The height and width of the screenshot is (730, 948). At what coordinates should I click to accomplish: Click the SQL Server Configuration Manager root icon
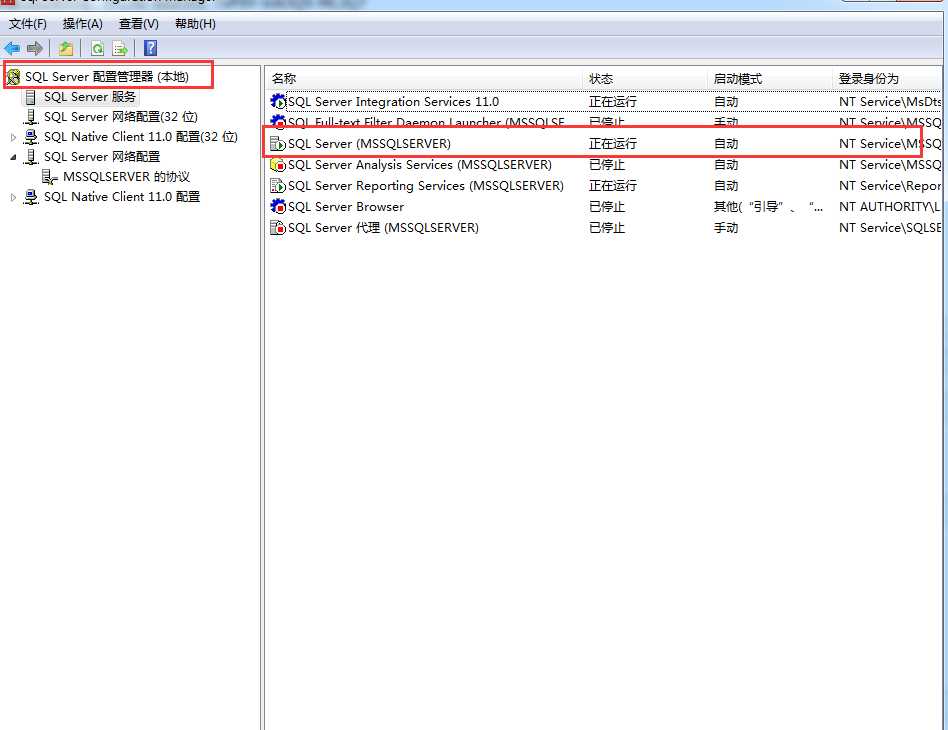tap(13, 77)
